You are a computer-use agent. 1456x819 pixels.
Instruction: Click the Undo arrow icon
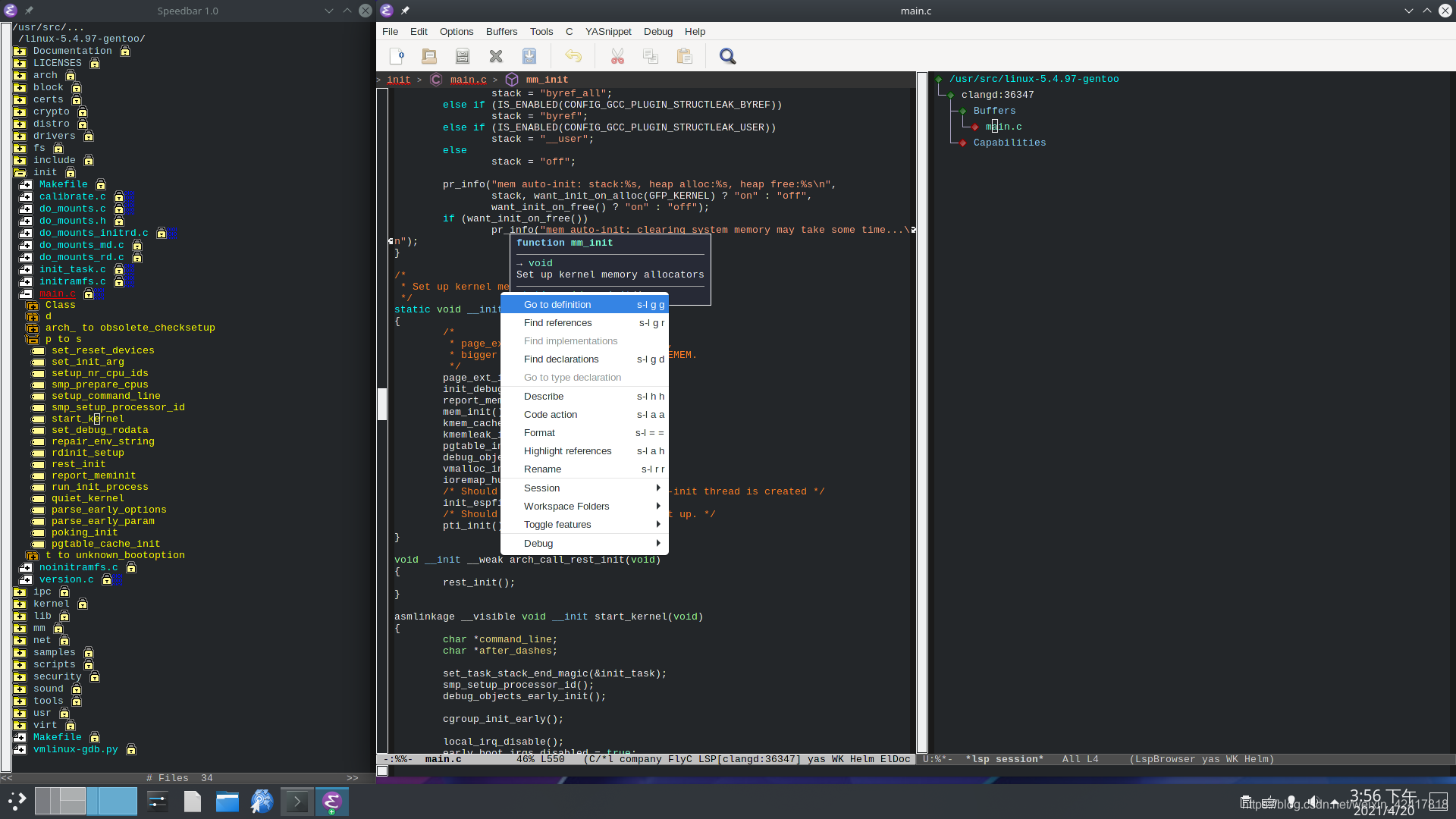(573, 56)
